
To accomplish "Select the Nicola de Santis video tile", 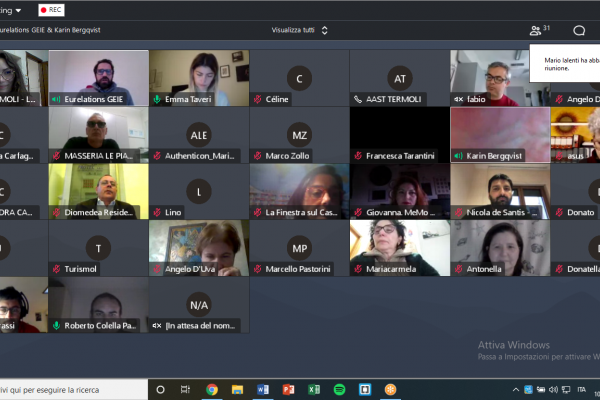I will 500,191.
